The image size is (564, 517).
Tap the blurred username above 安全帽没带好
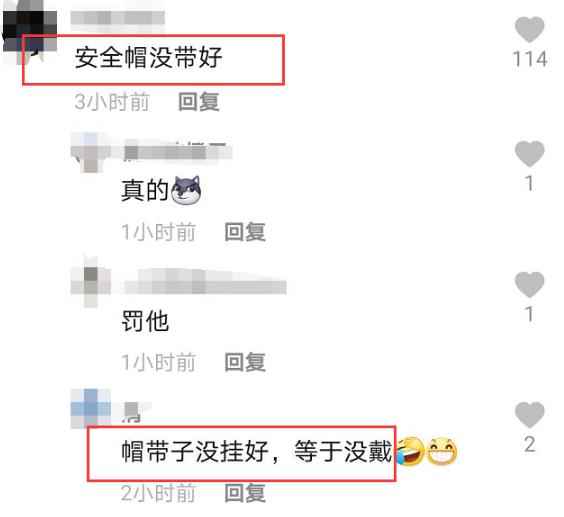(x=118, y=18)
